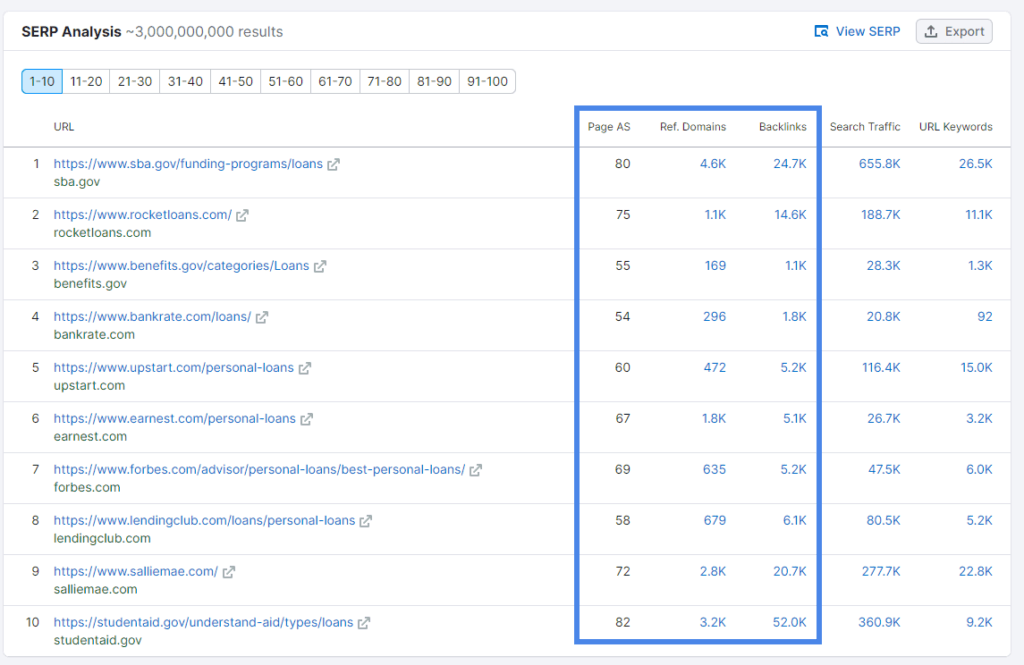Click the View SERP link

857,31
